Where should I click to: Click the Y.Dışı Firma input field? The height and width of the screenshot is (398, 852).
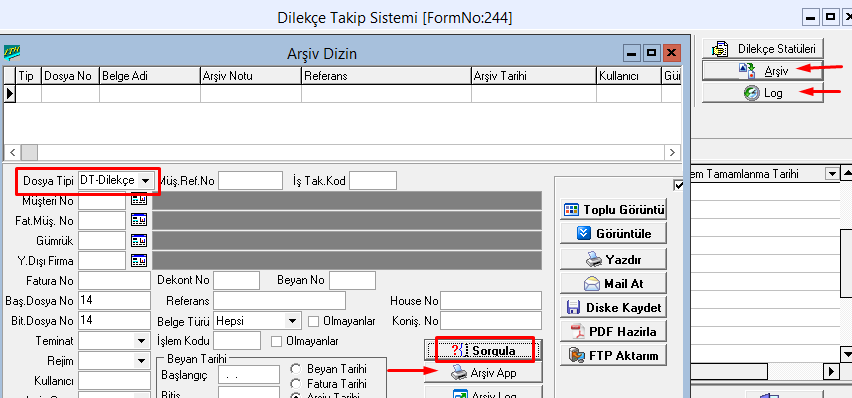coord(102,260)
